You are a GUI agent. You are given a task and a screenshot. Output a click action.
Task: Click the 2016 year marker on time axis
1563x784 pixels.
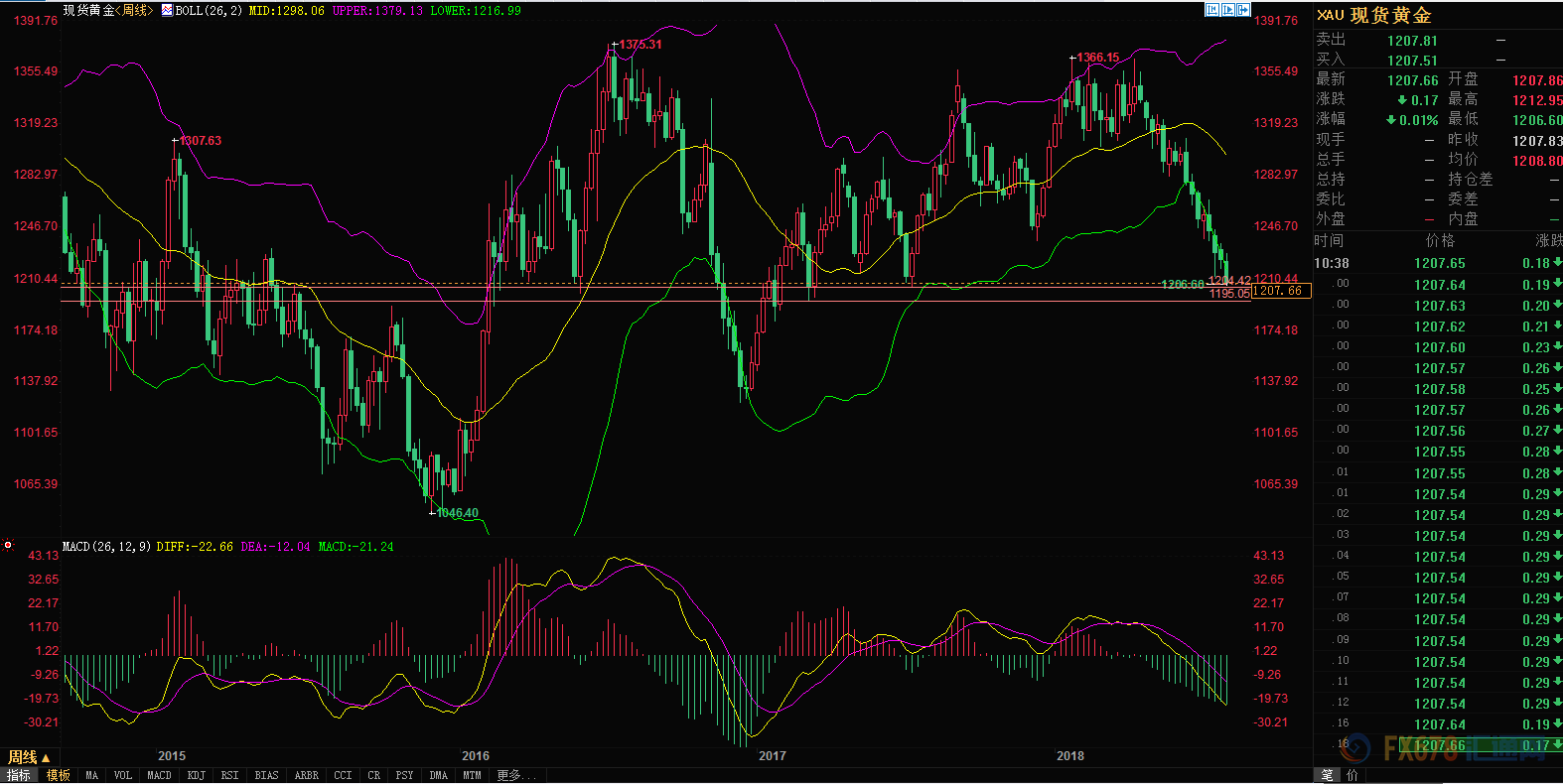coord(476,756)
